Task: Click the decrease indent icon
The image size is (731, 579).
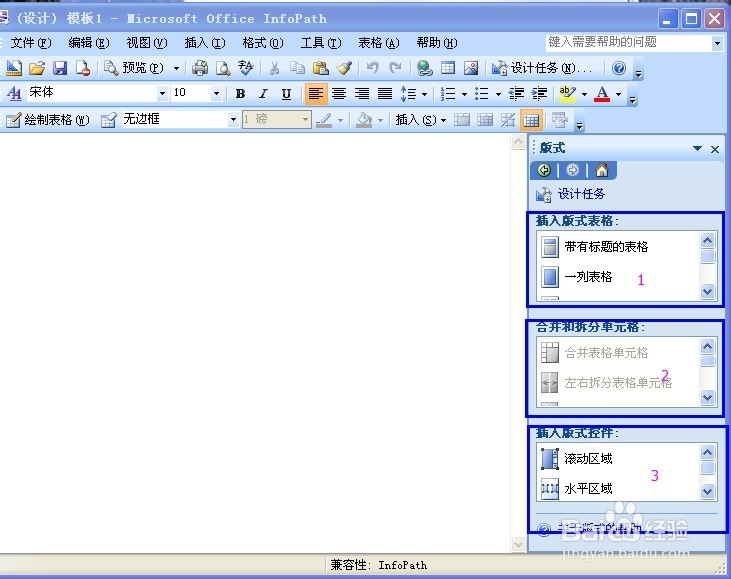Action: [516, 94]
